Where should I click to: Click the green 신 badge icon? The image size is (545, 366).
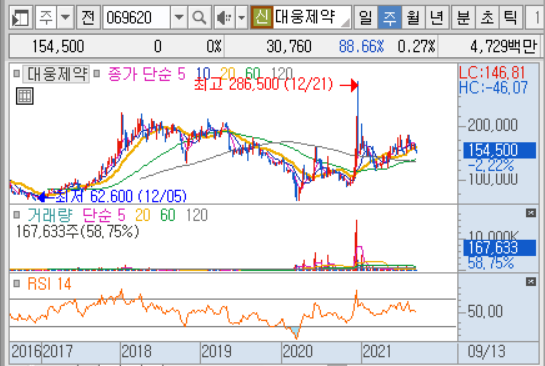coord(261,17)
